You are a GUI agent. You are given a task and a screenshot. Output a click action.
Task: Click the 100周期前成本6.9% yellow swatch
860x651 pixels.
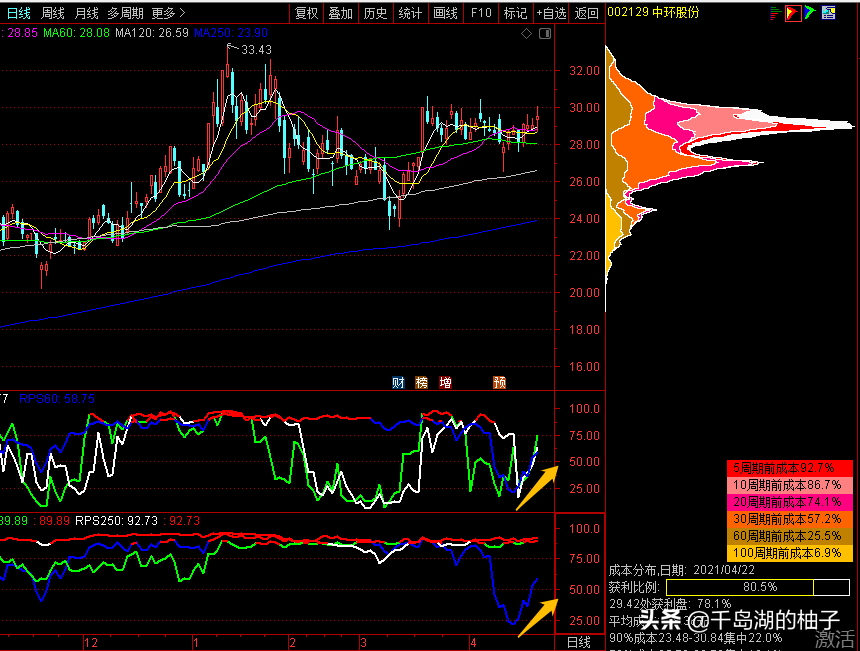[790, 553]
